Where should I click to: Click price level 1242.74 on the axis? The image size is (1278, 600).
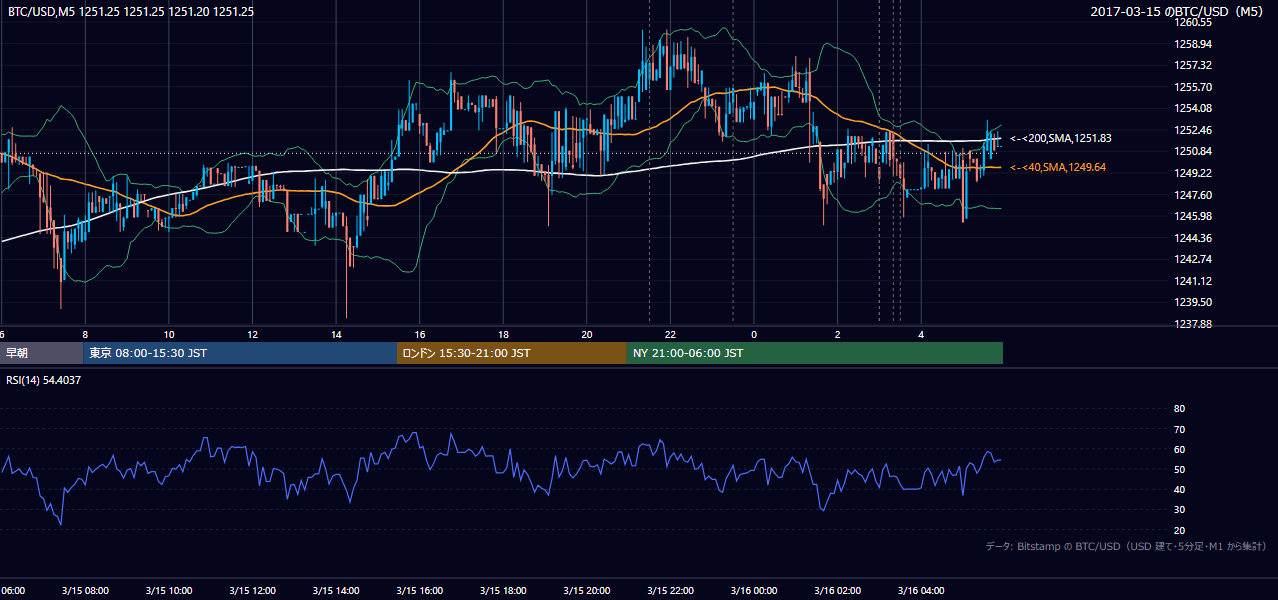[1194, 259]
